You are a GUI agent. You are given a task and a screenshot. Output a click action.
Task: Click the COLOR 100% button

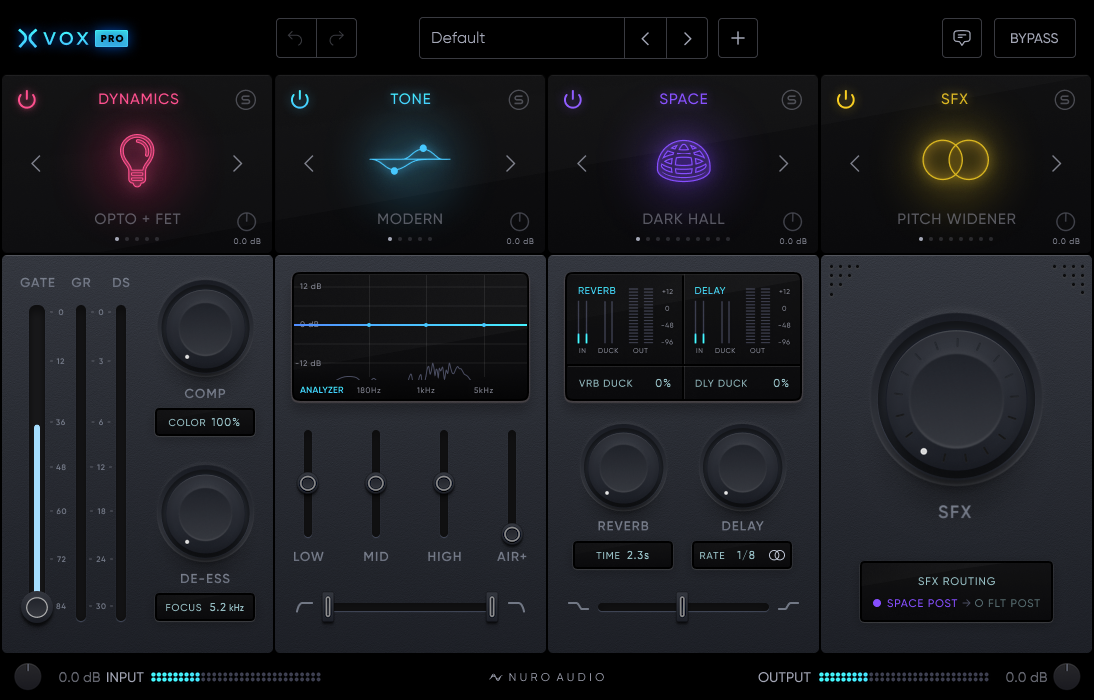(205, 422)
